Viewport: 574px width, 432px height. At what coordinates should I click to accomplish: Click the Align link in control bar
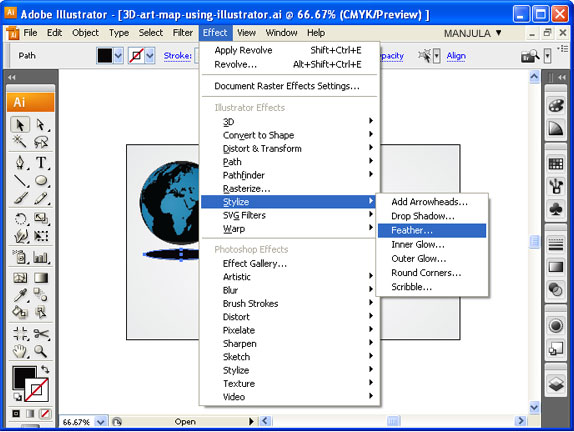[x=456, y=56]
